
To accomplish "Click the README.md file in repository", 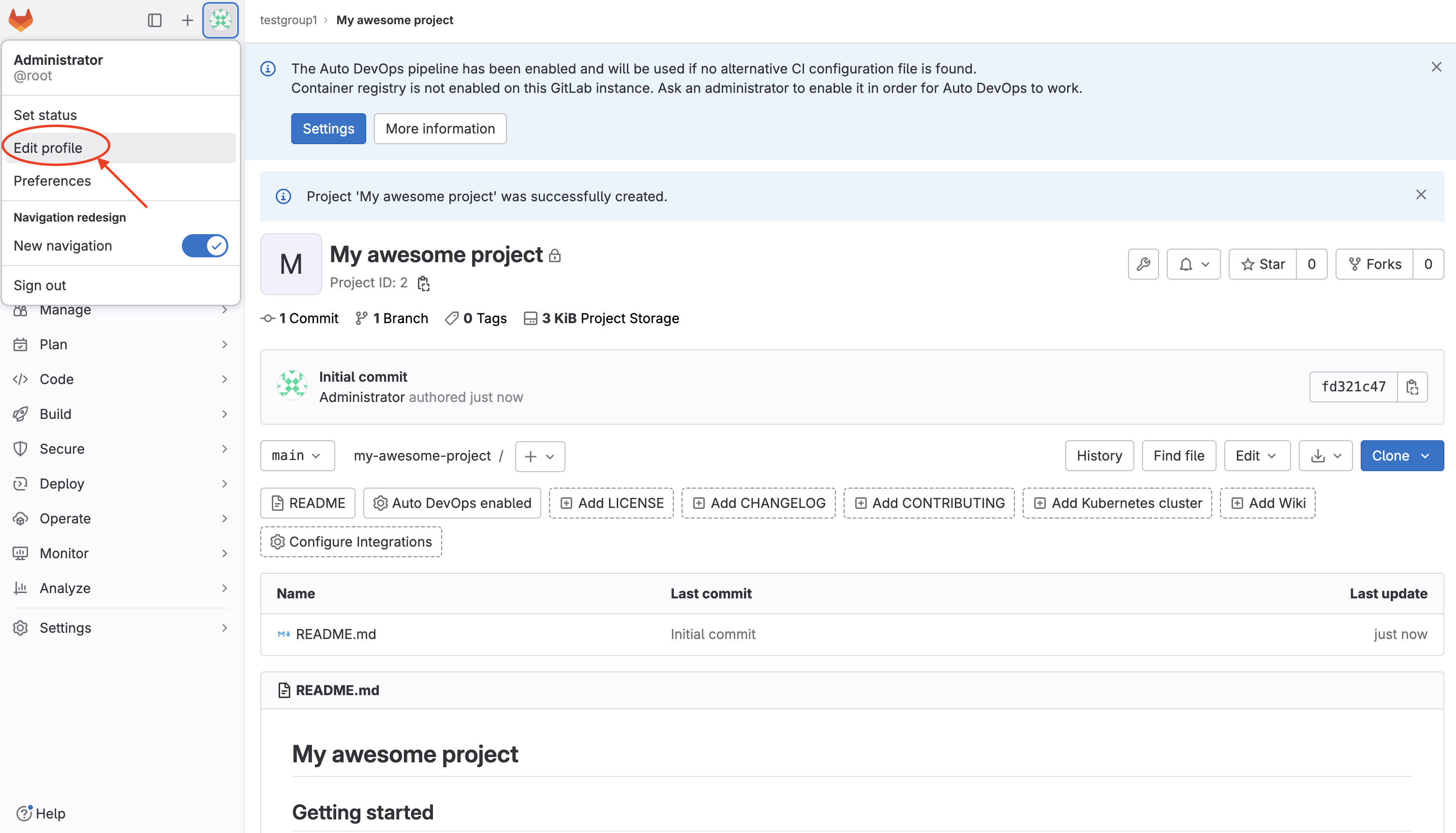I will point(335,633).
